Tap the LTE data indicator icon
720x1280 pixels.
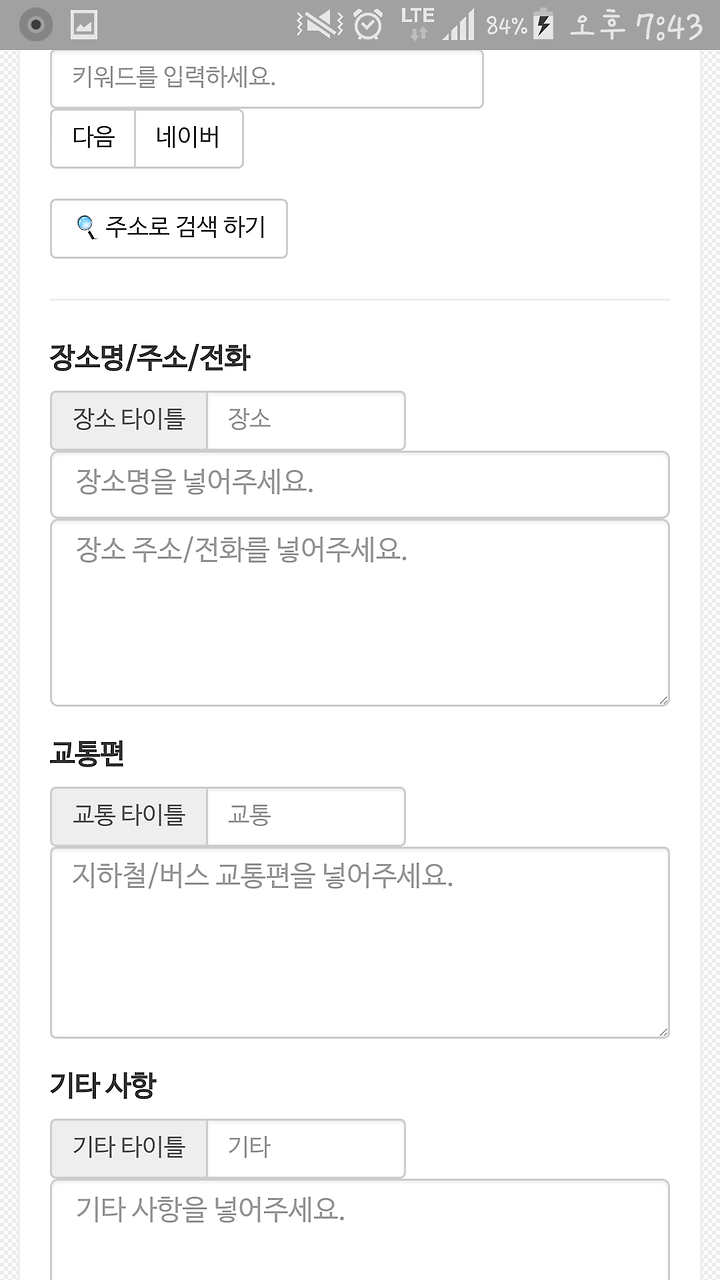pos(417,23)
